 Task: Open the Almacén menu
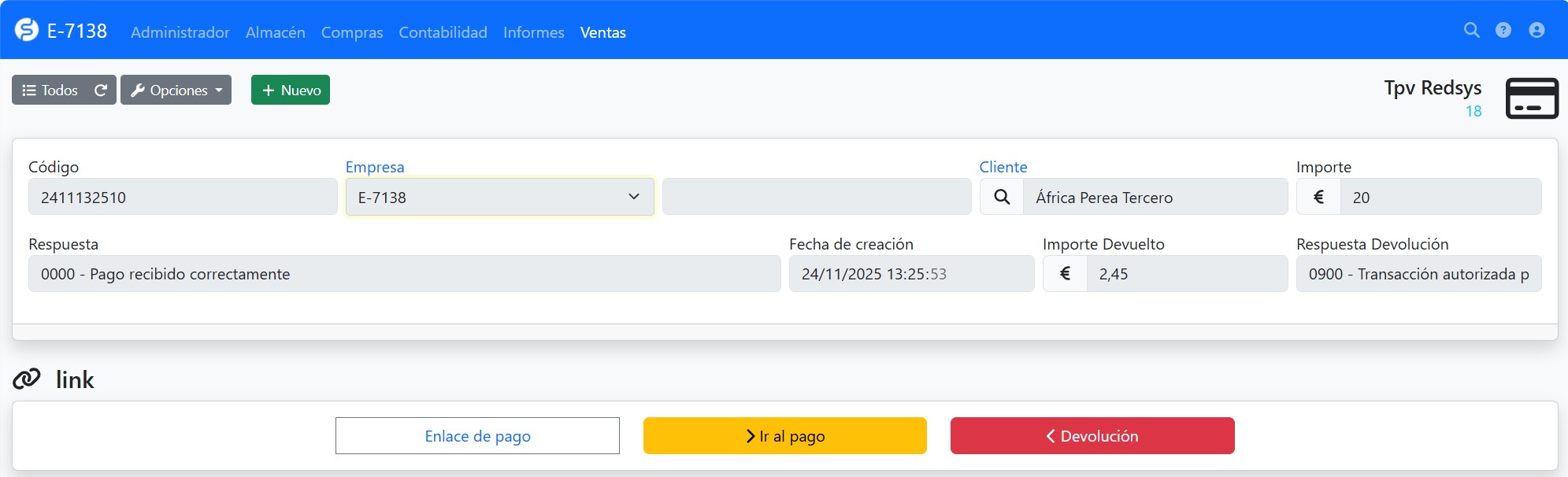click(x=275, y=32)
